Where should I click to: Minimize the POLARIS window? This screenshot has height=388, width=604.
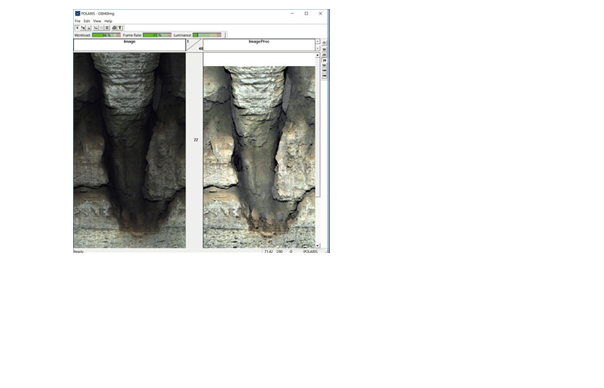[x=292, y=13]
